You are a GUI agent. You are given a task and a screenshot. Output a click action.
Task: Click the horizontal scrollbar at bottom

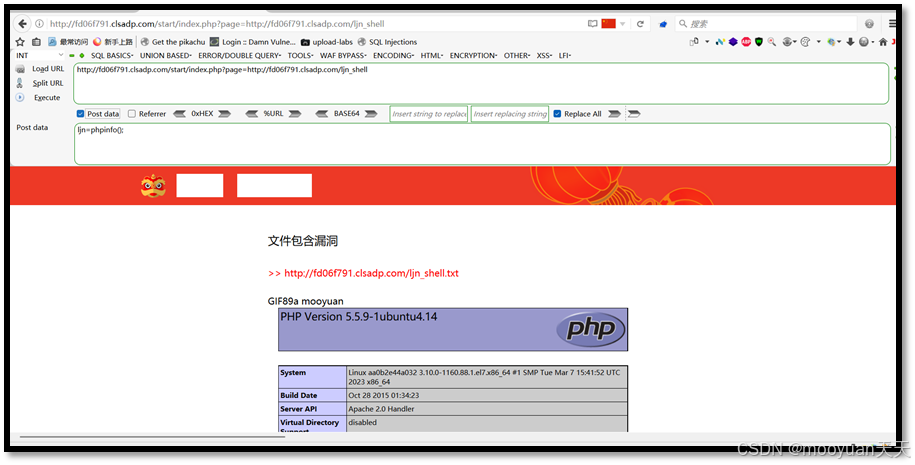click(152, 436)
